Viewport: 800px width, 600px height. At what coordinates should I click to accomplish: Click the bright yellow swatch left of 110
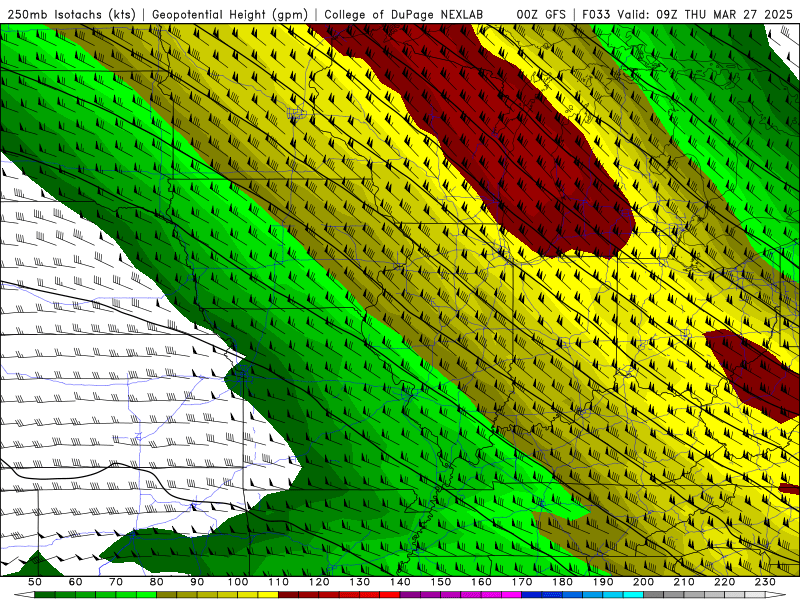268,595
